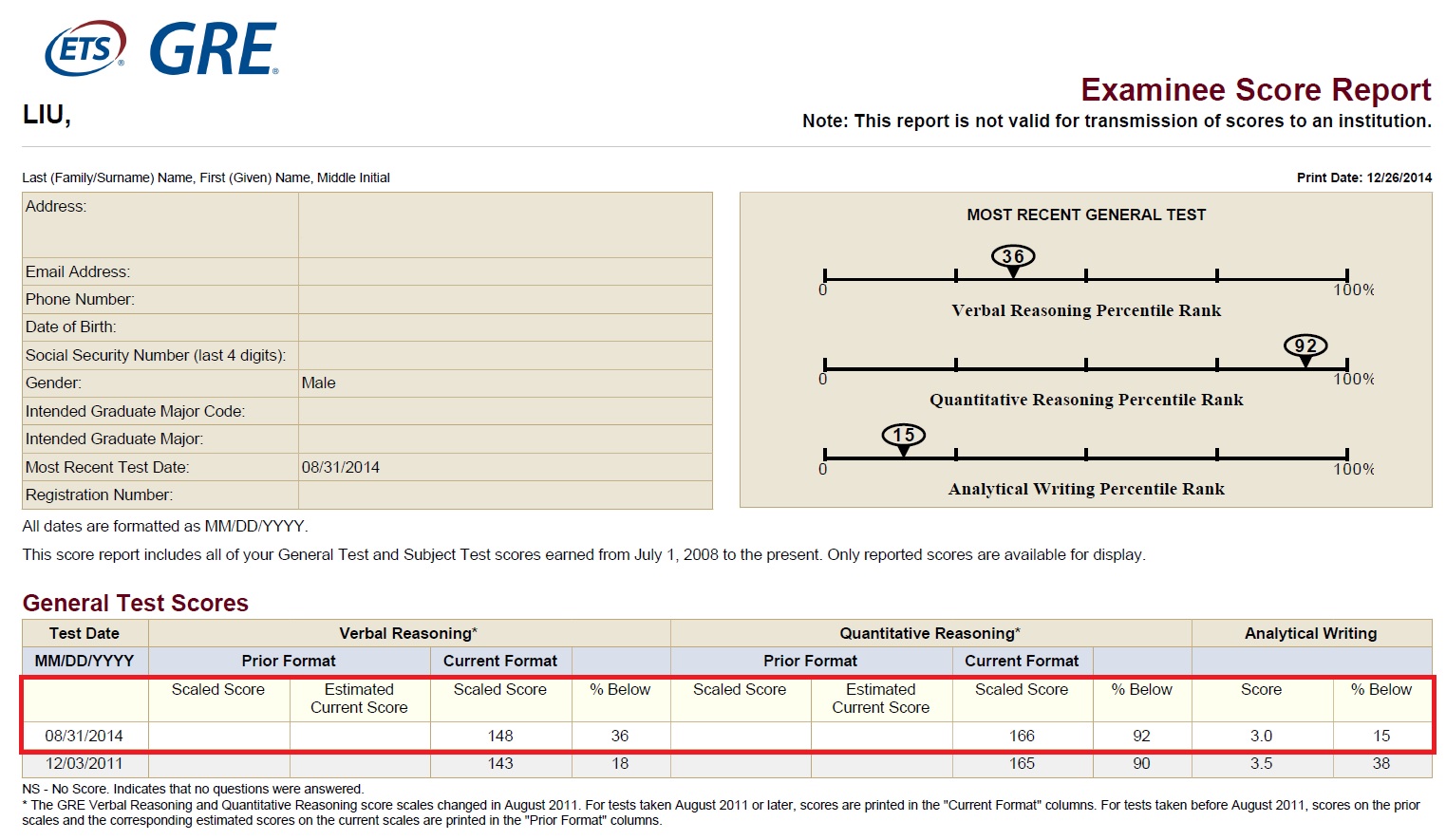Click the 08/31/2014 test date cell in scores table
Viewport: 1446px width, 840px height.
(85, 736)
